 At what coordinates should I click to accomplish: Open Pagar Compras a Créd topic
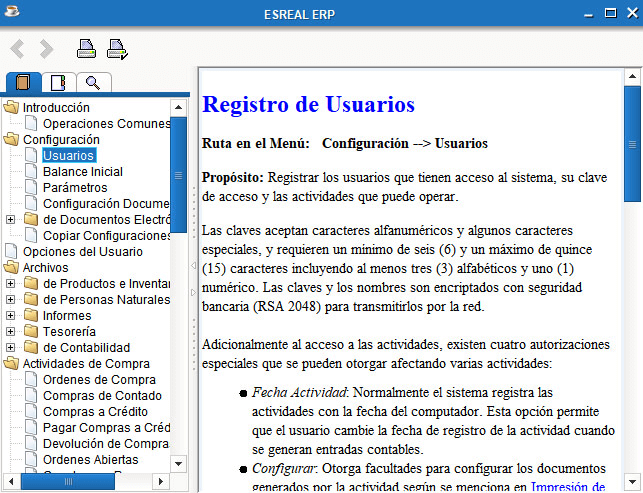(x=106, y=427)
